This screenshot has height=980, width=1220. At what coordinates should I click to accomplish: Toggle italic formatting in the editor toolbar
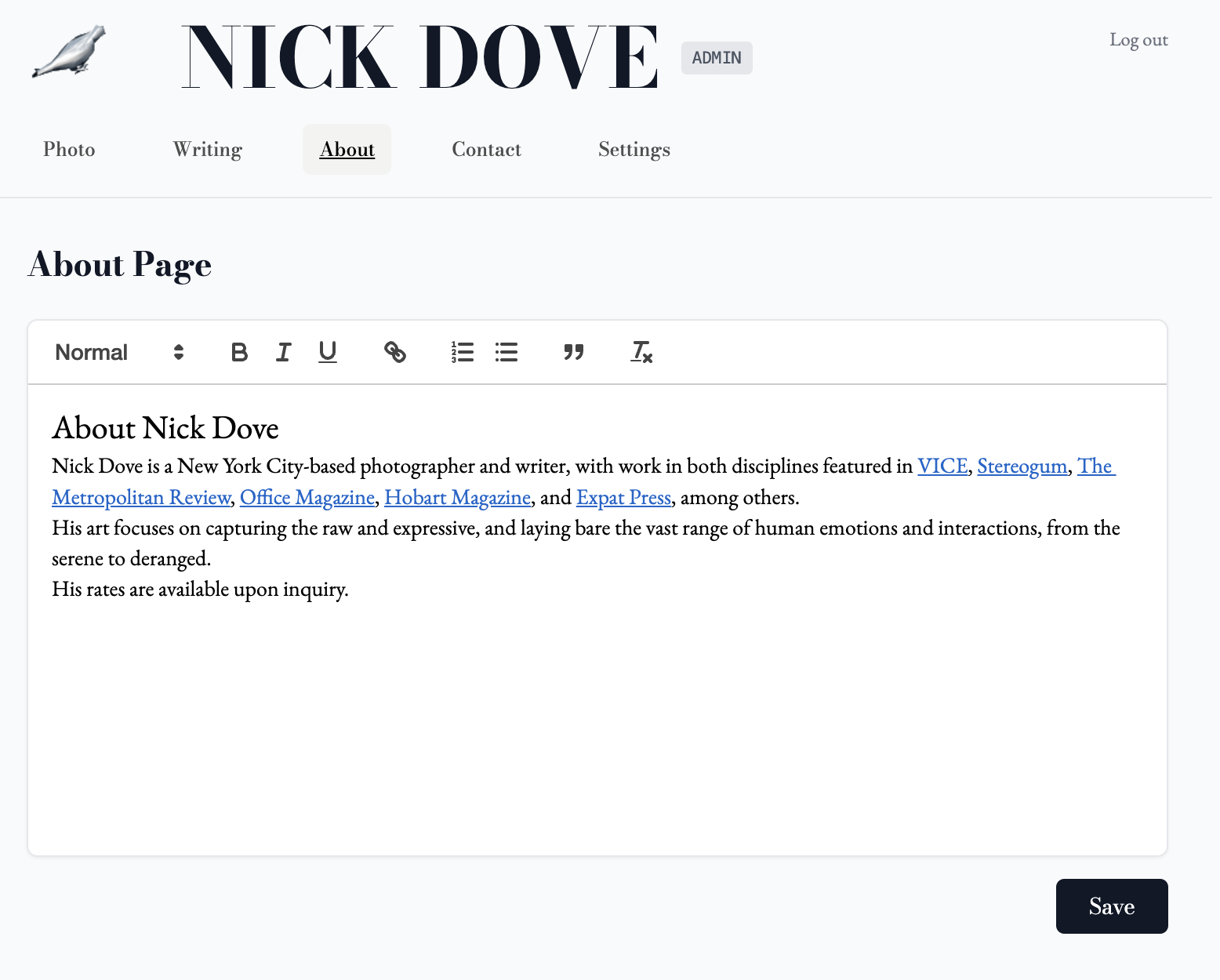pos(283,352)
